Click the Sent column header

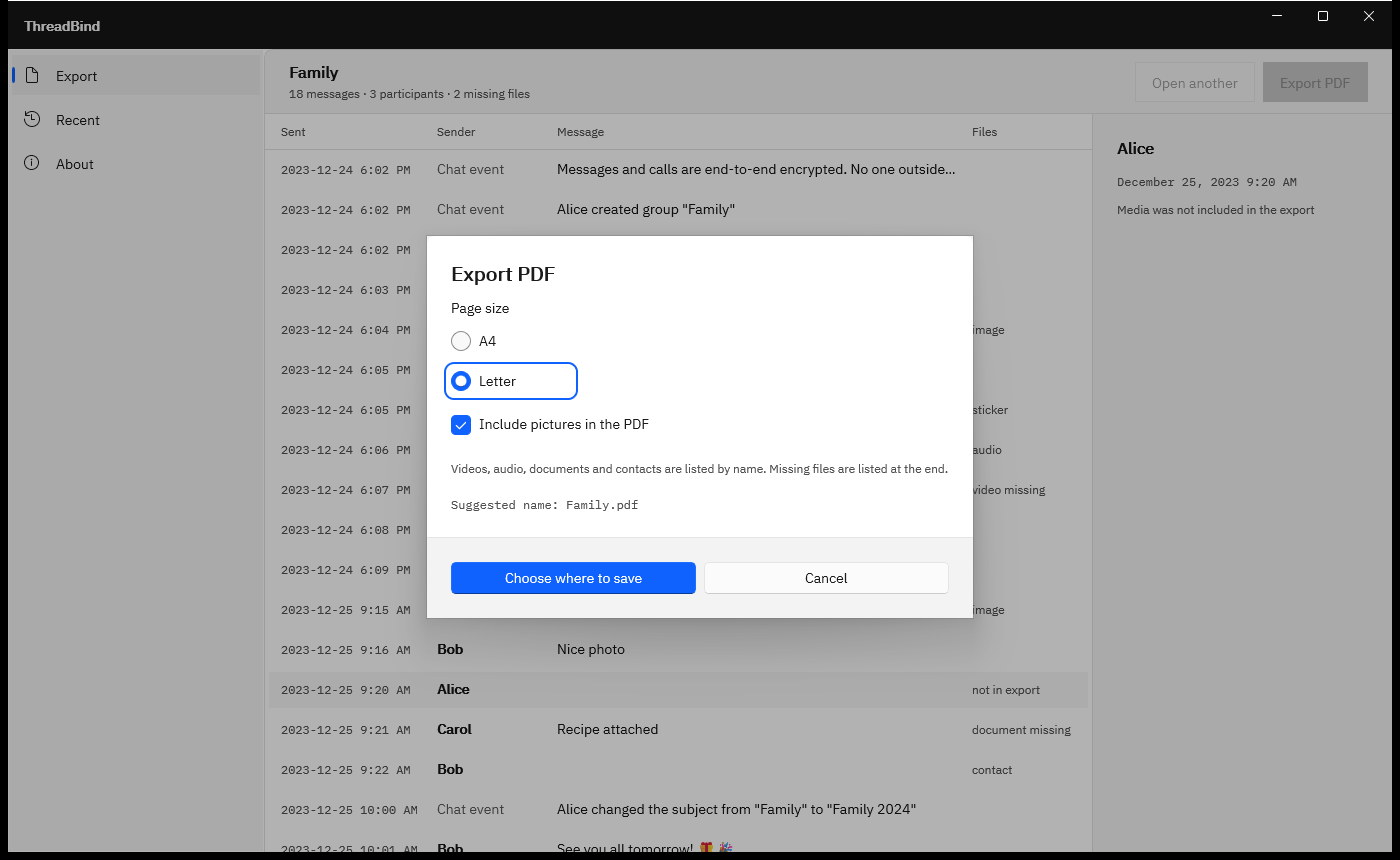293,132
